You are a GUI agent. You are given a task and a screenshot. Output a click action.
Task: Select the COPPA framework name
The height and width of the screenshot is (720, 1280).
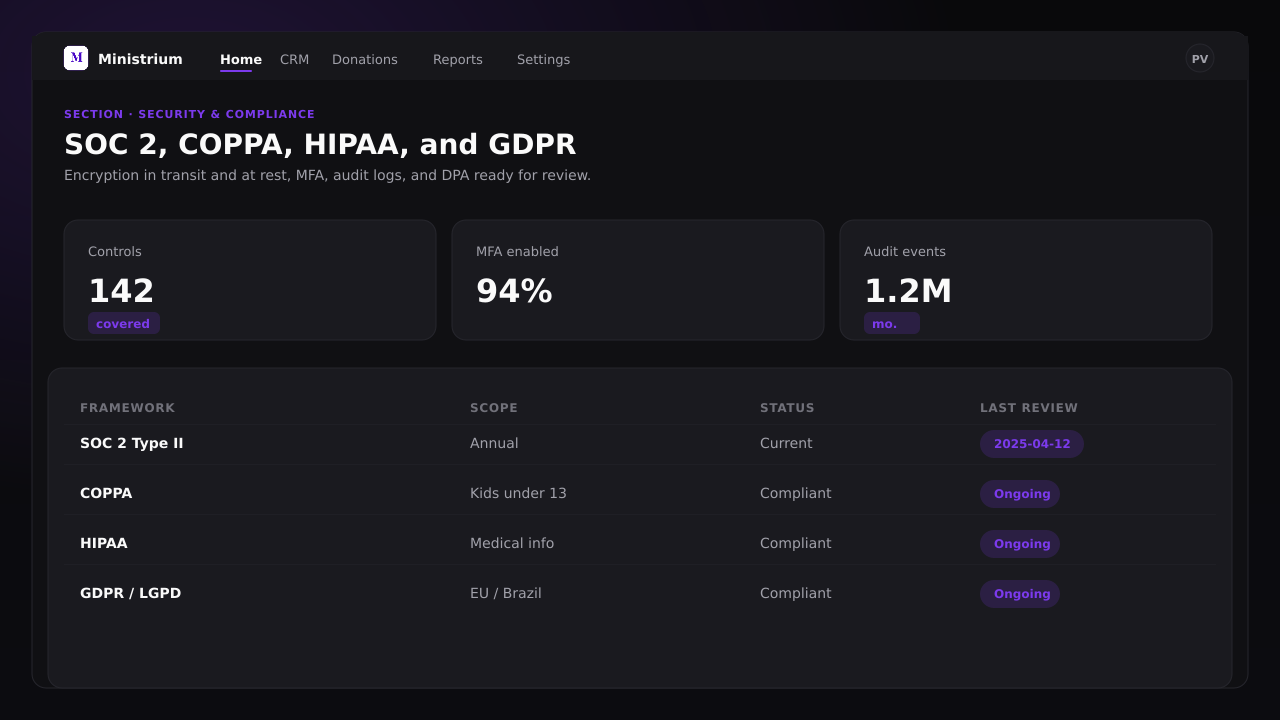click(106, 493)
